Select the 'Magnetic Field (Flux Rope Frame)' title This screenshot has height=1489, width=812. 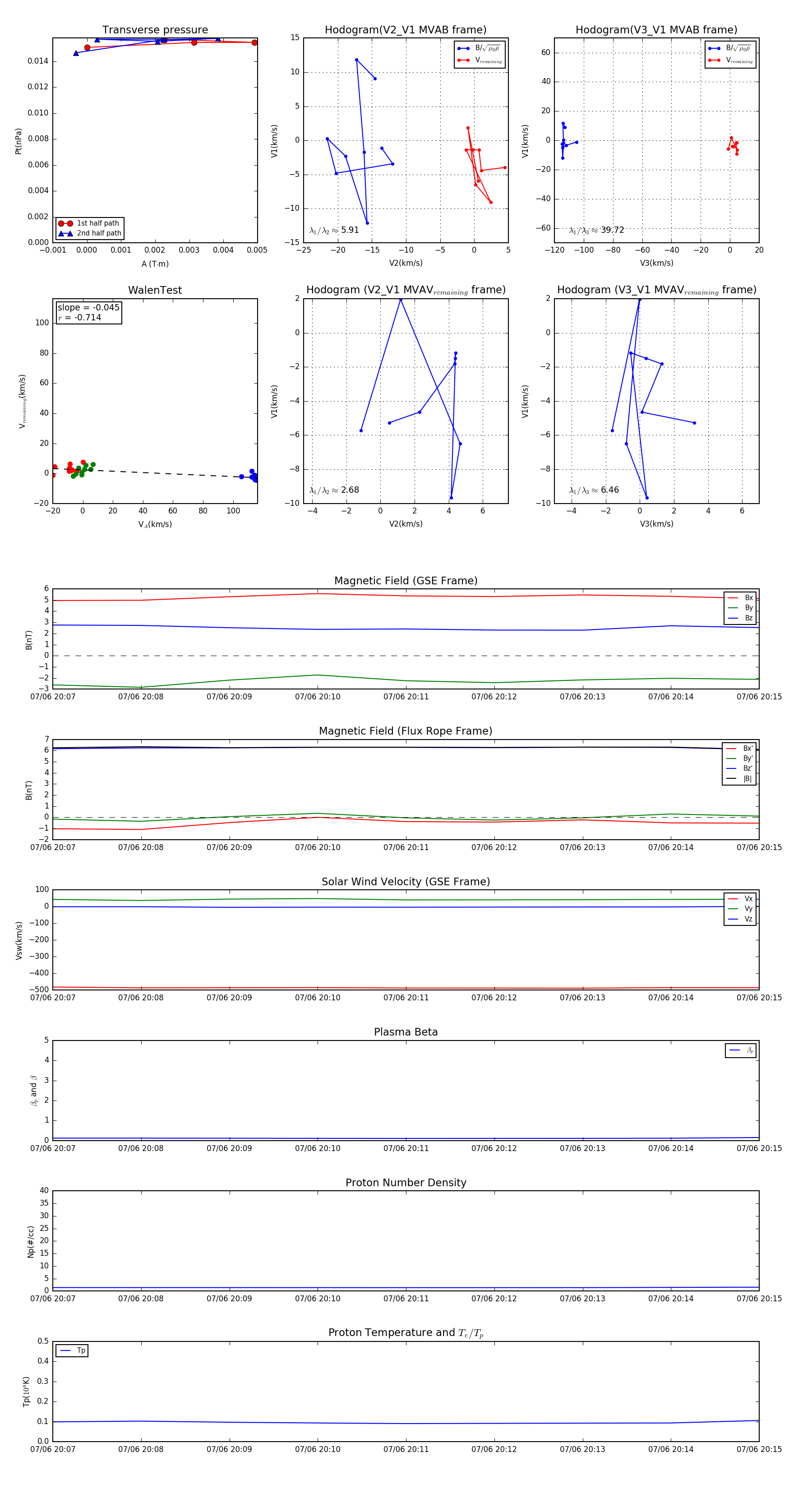pyautogui.click(x=406, y=731)
